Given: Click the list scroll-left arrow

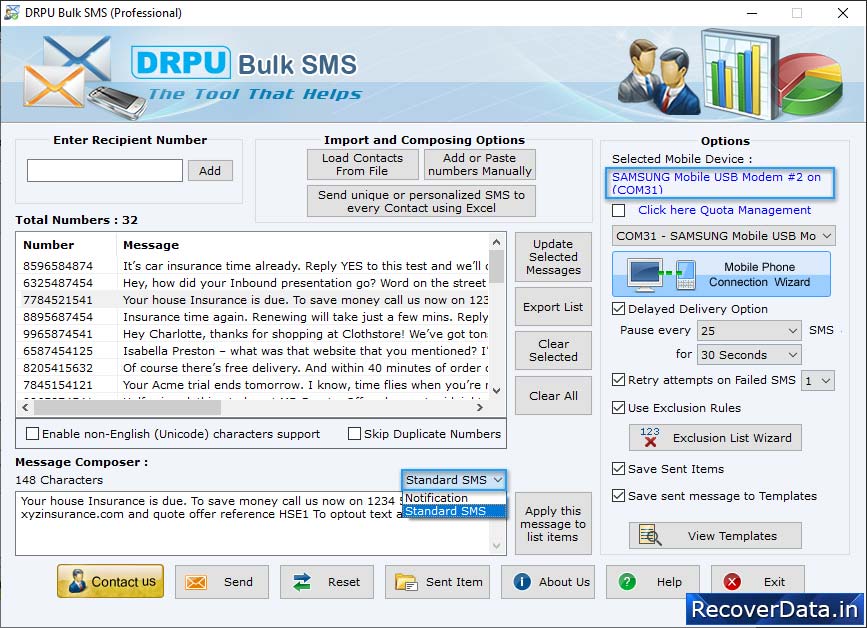Looking at the screenshot, I should (x=25, y=407).
